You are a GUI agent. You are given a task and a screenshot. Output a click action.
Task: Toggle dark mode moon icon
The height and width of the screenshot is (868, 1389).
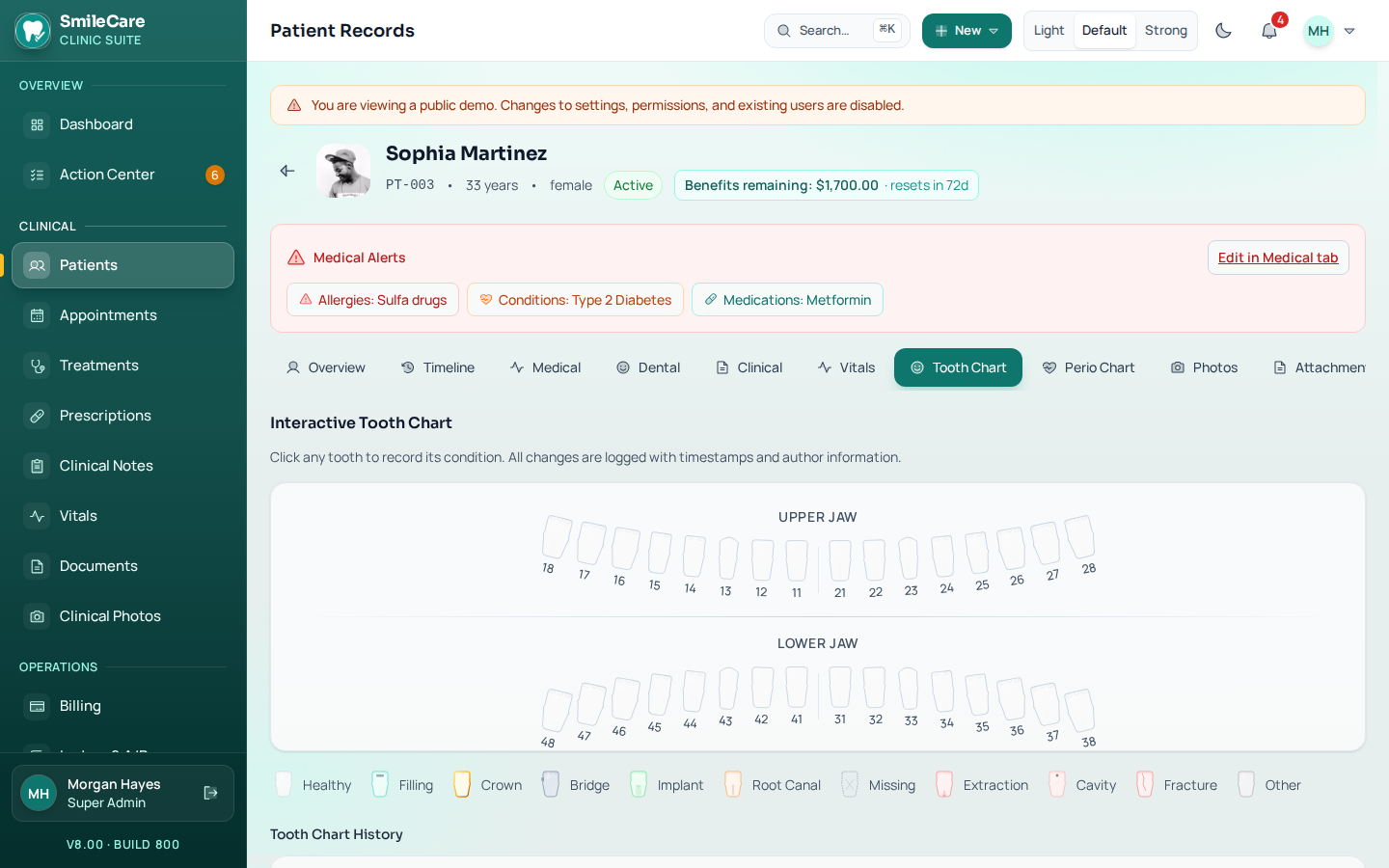point(1223,31)
